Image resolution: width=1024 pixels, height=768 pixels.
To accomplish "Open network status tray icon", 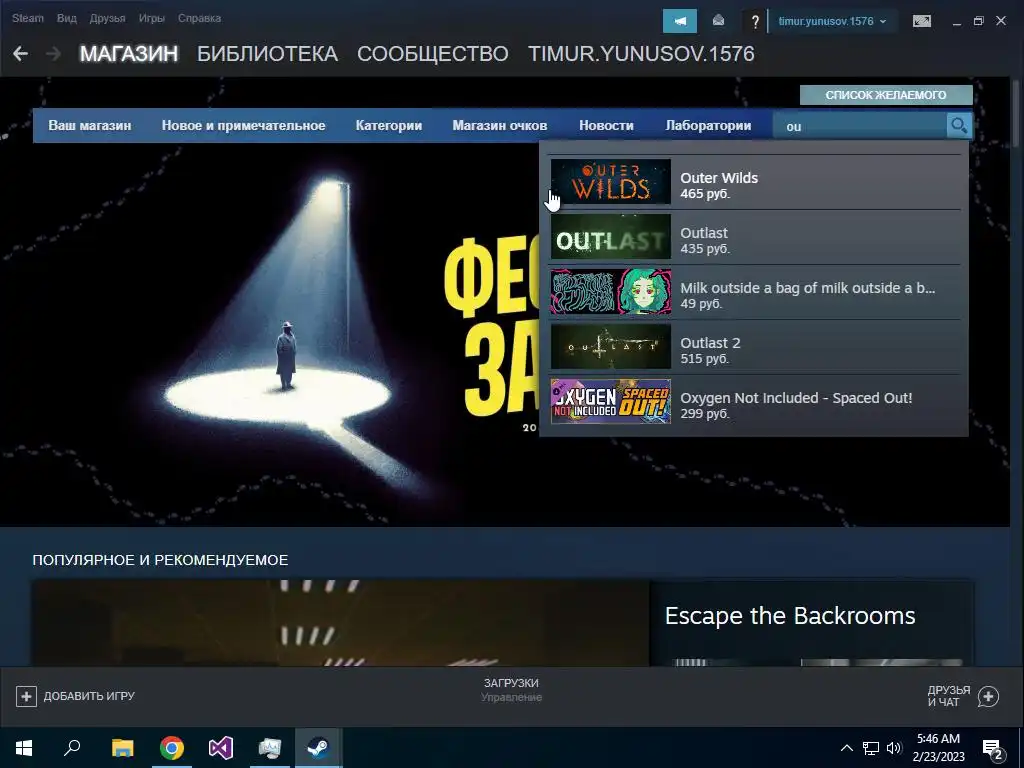I will click(871, 748).
